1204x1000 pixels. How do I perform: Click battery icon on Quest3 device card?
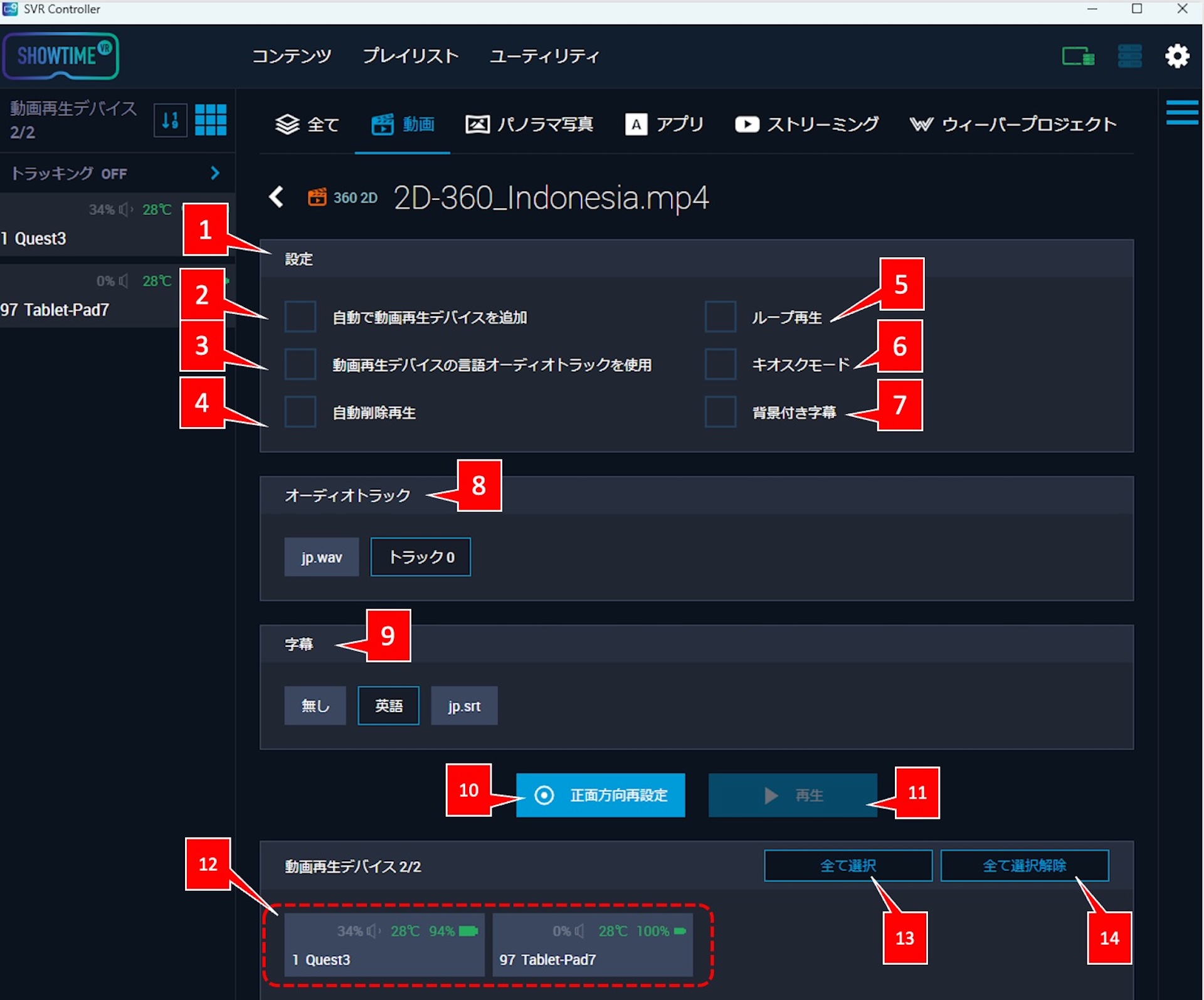(468, 931)
